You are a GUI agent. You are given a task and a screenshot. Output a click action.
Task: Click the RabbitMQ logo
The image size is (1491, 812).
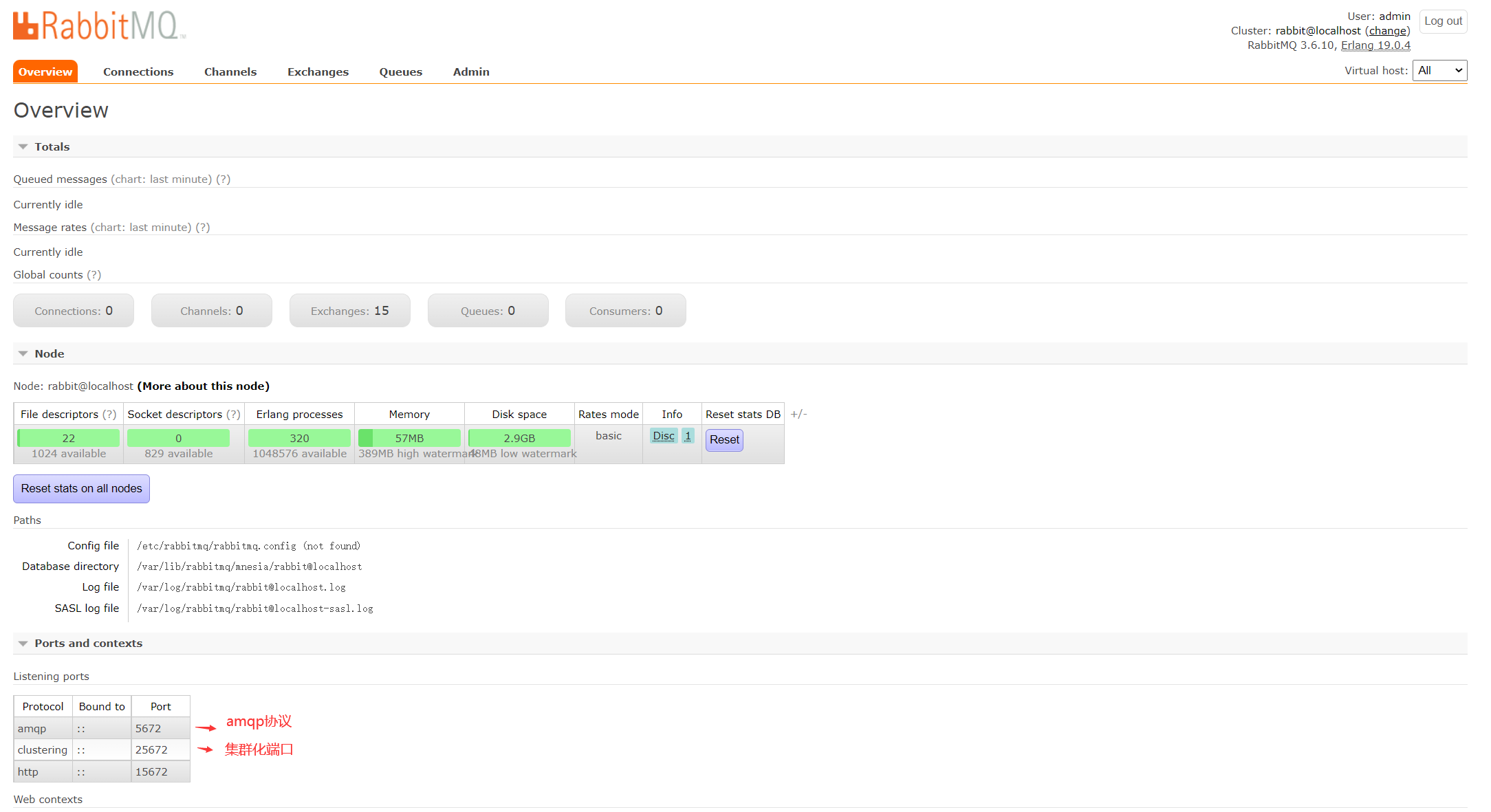coord(99,26)
